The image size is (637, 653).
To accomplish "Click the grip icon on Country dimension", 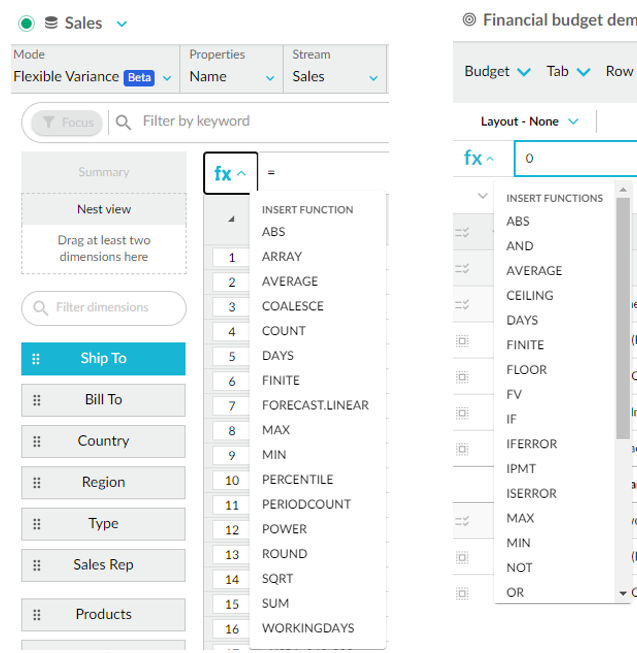I will 37,441.
